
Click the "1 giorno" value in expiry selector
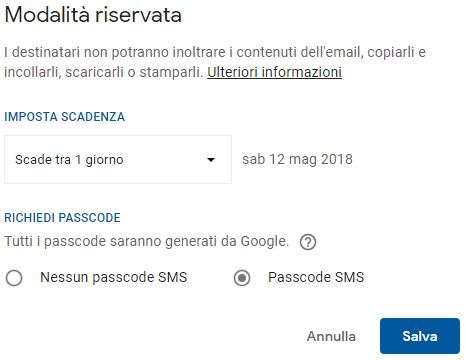(99, 160)
